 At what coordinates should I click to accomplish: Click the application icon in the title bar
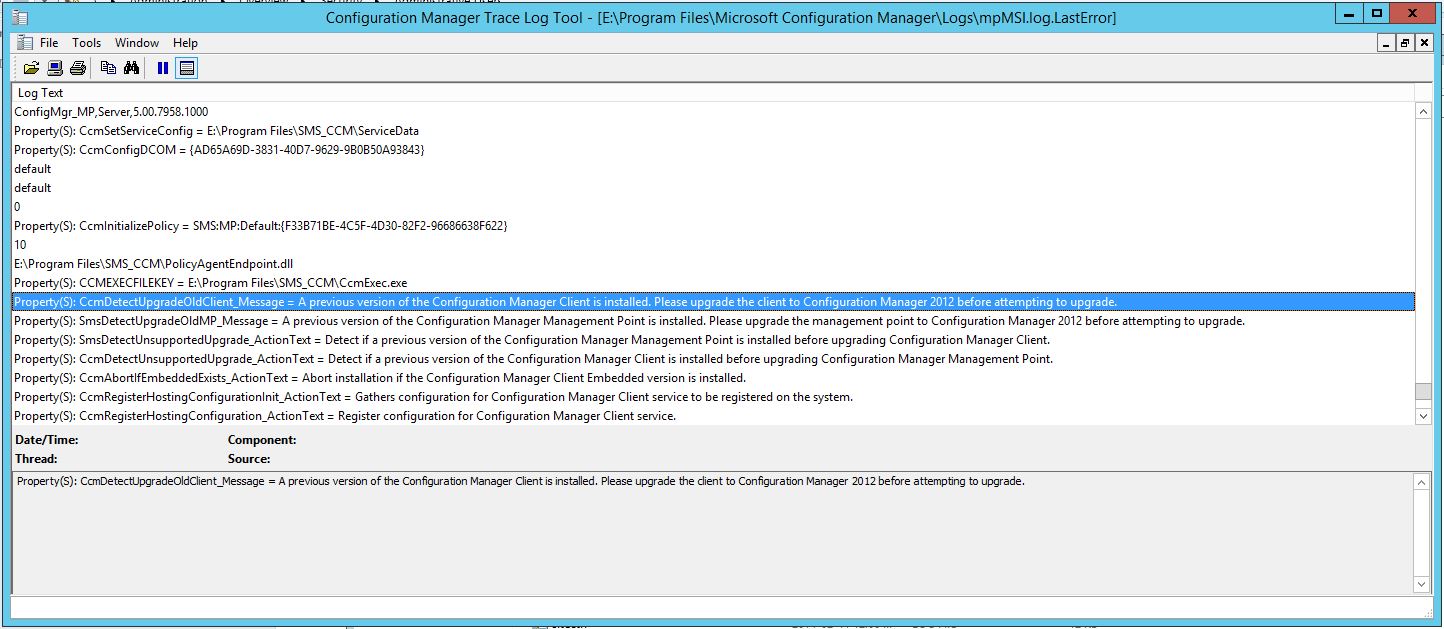point(21,17)
